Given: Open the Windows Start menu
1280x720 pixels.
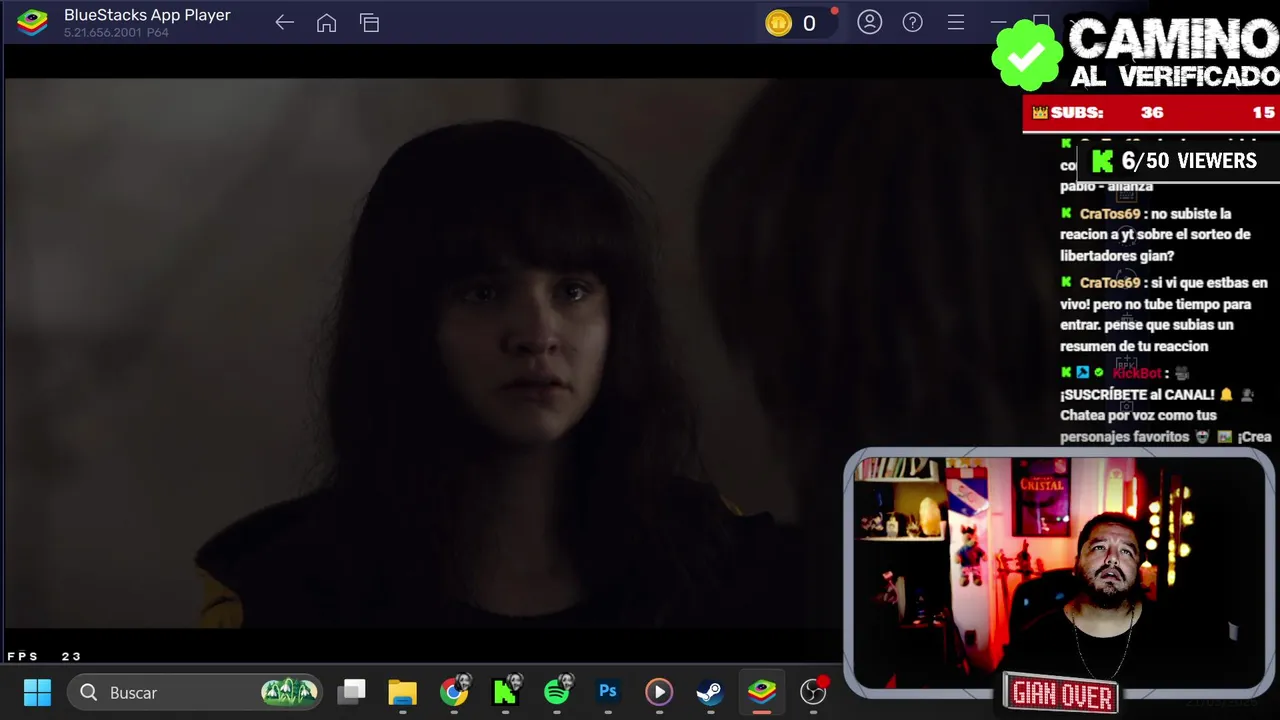Looking at the screenshot, I should coord(37,692).
